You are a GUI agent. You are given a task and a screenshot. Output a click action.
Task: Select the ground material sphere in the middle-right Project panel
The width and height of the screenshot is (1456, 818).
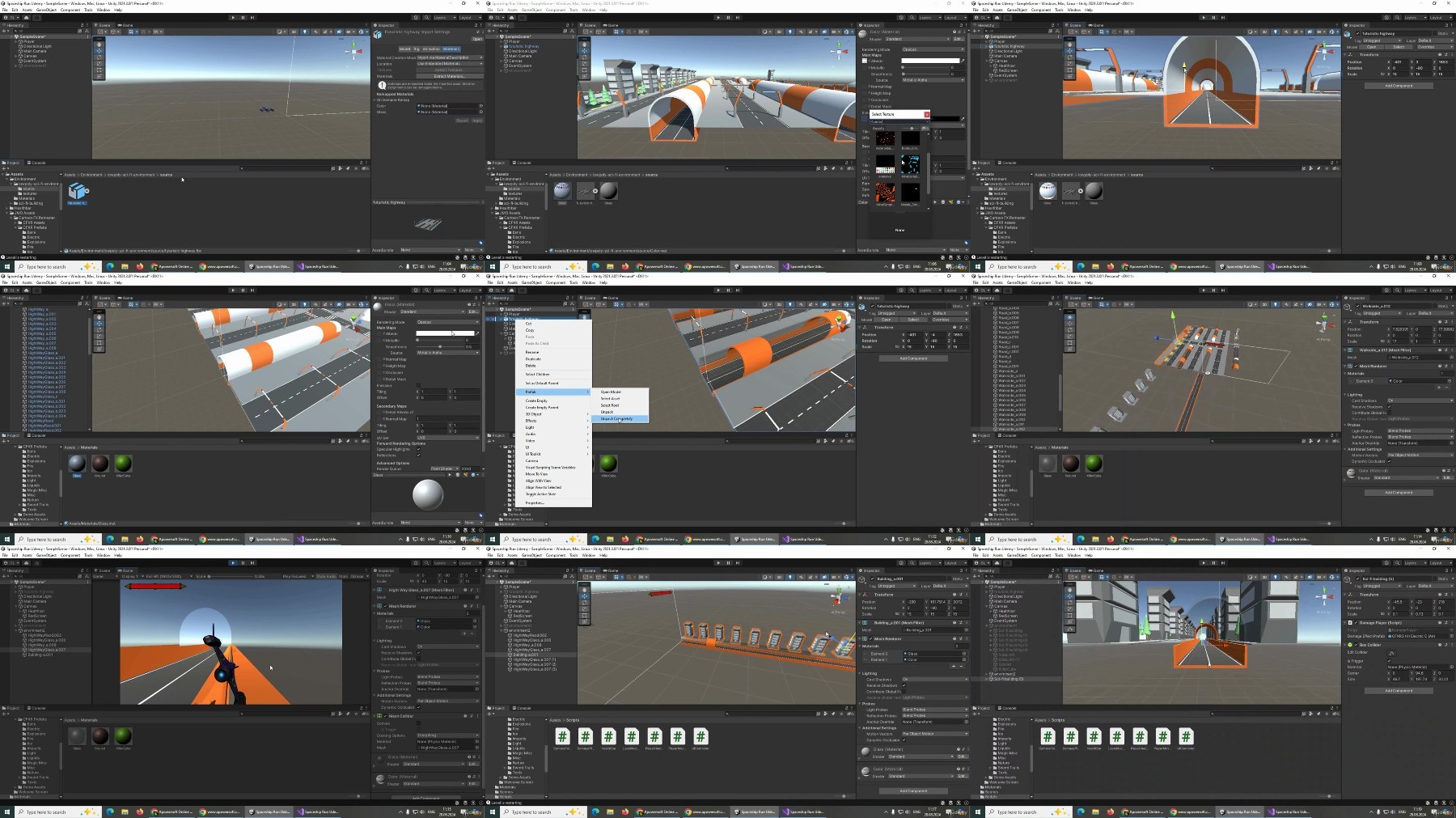click(x=1070, y=464)
